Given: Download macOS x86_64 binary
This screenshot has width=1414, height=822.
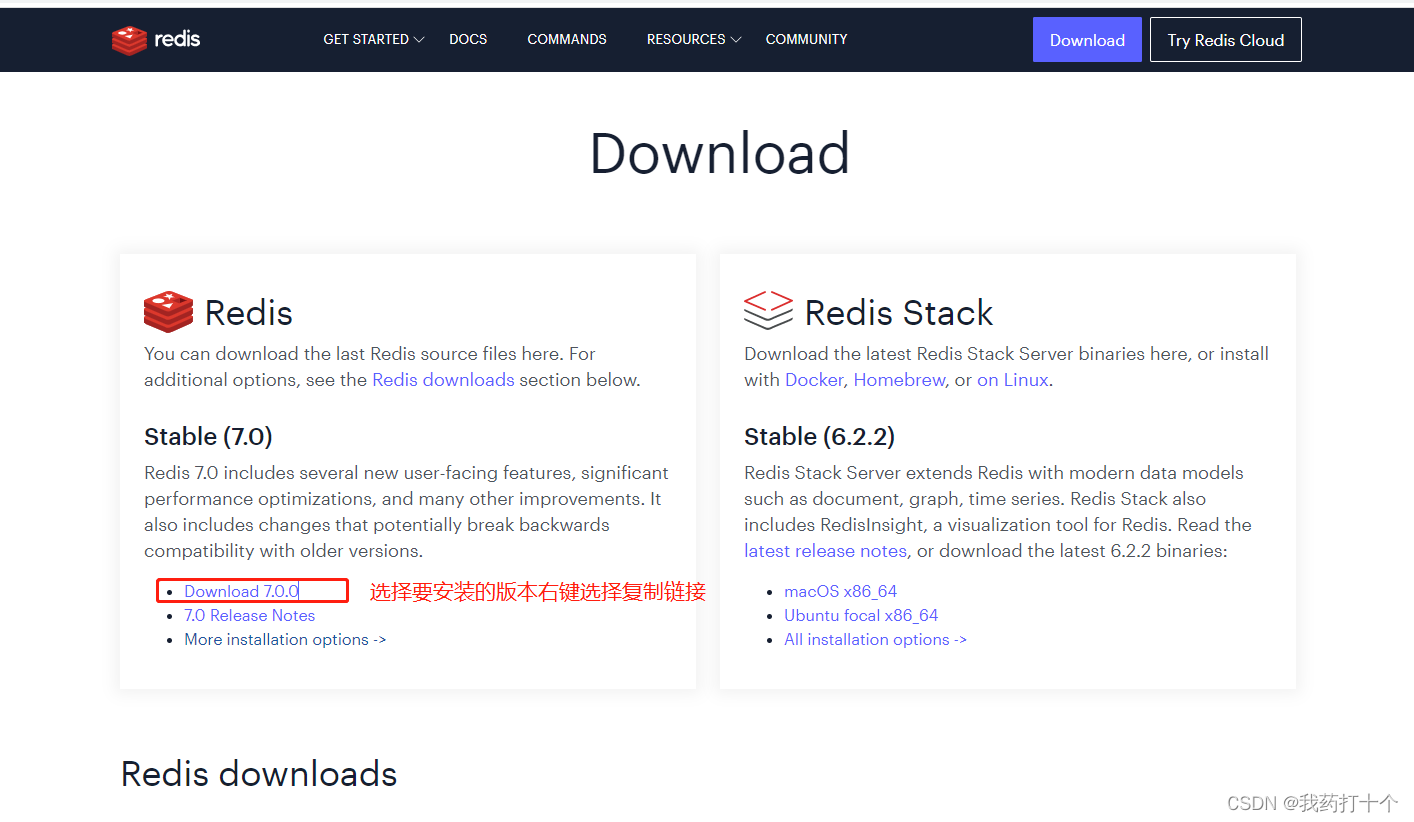Looking at the screenshot, I should pos(840,592).
